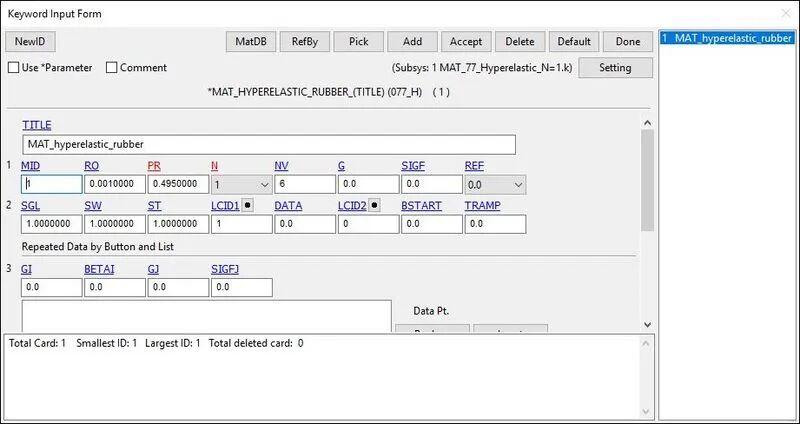The image size is (800, 424).
Task: Click the Pick button
Action: 359,42
